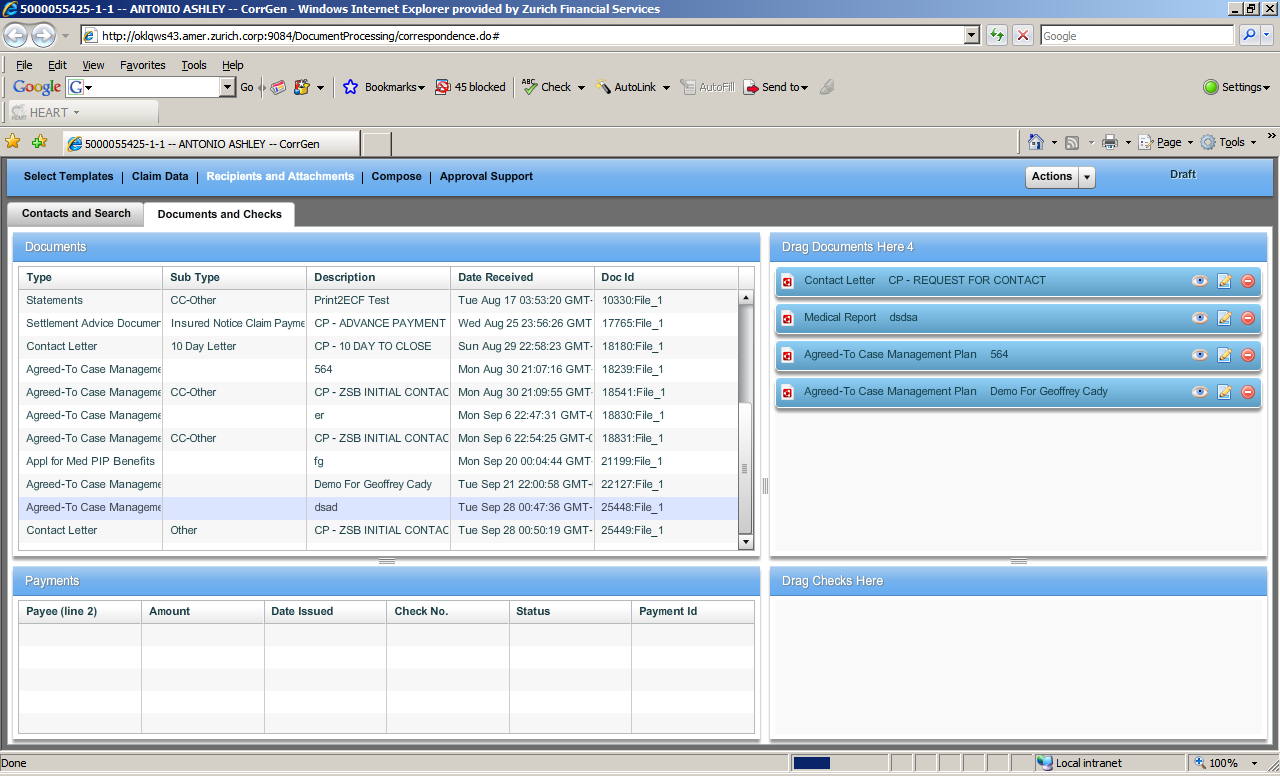This screenshot has width=1280, height=776.
Task: Open the View menu
Action: pyautogui.click(x=93, y=65)
